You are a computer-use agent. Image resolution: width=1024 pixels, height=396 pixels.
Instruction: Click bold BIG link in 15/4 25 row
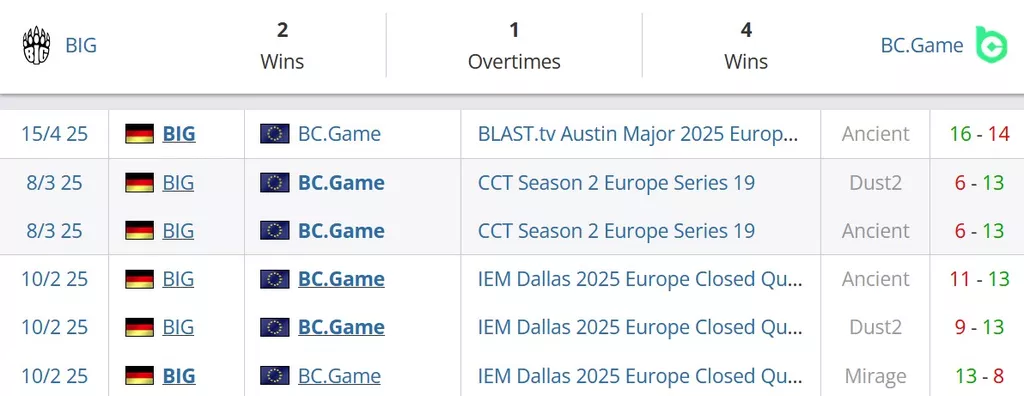(178, 134)
